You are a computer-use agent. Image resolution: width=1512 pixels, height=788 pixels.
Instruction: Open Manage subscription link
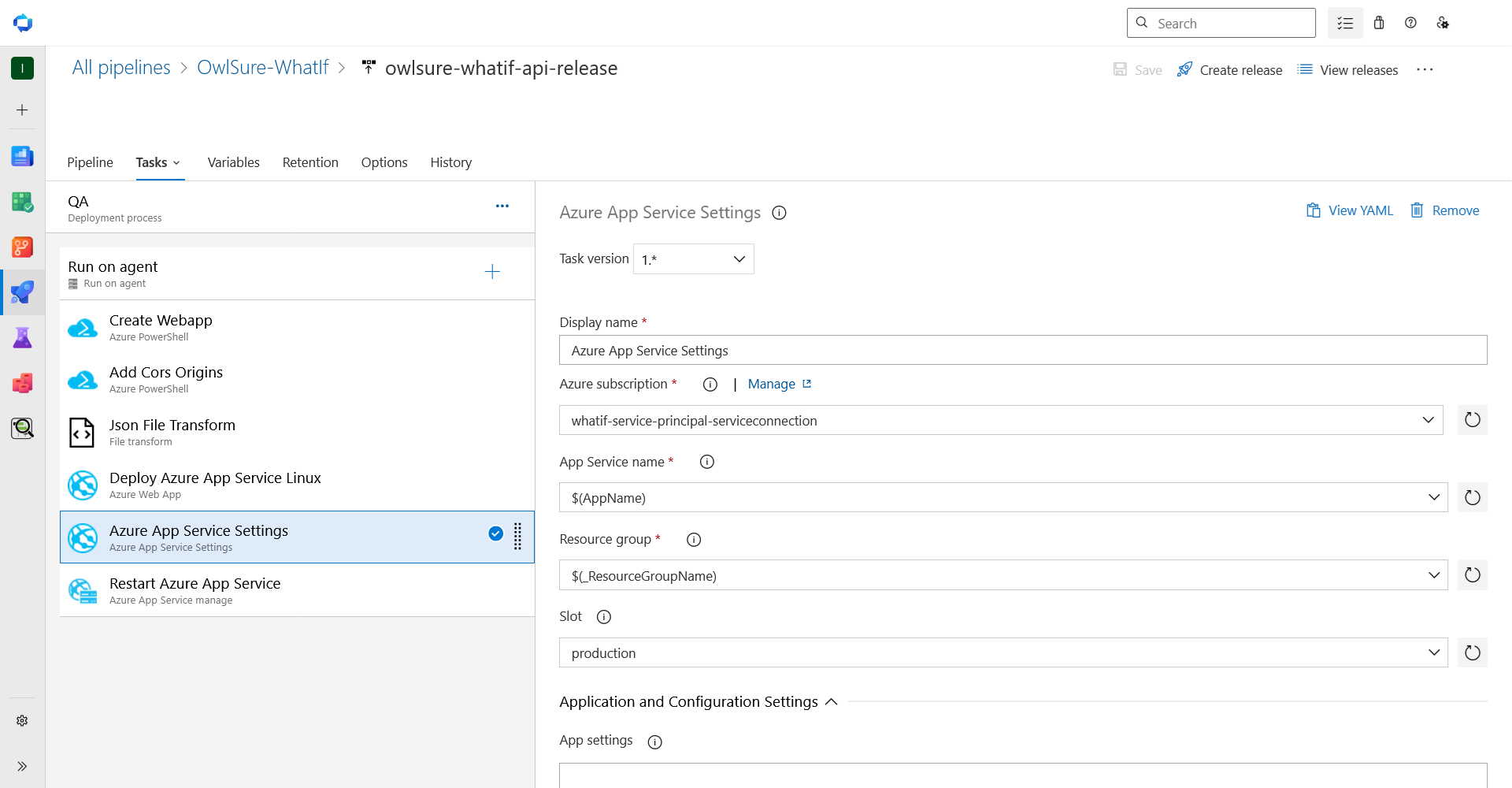pyautogui.click(x=780, y=384)
